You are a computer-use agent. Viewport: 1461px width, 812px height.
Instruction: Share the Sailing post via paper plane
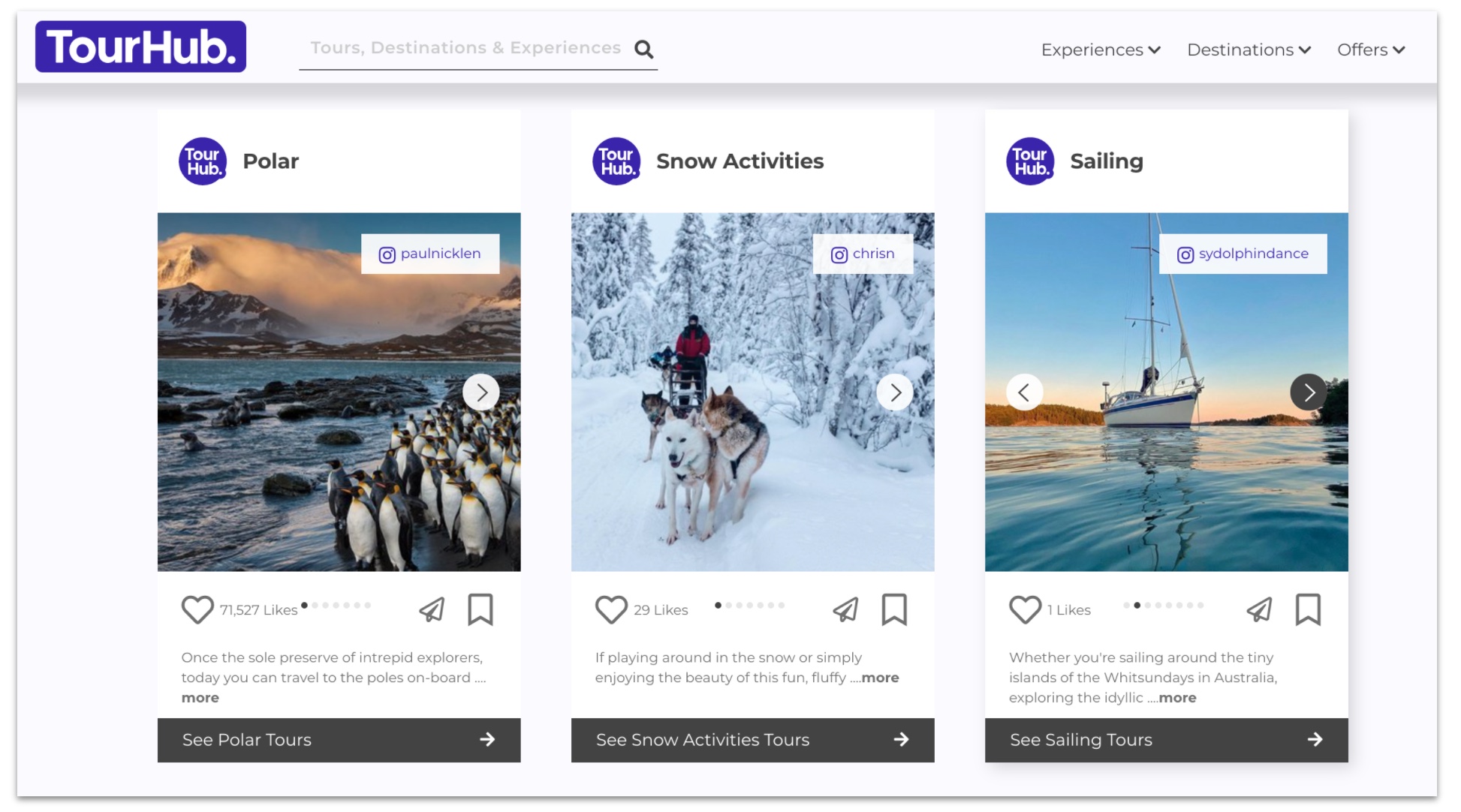[x=1259, y=609]
